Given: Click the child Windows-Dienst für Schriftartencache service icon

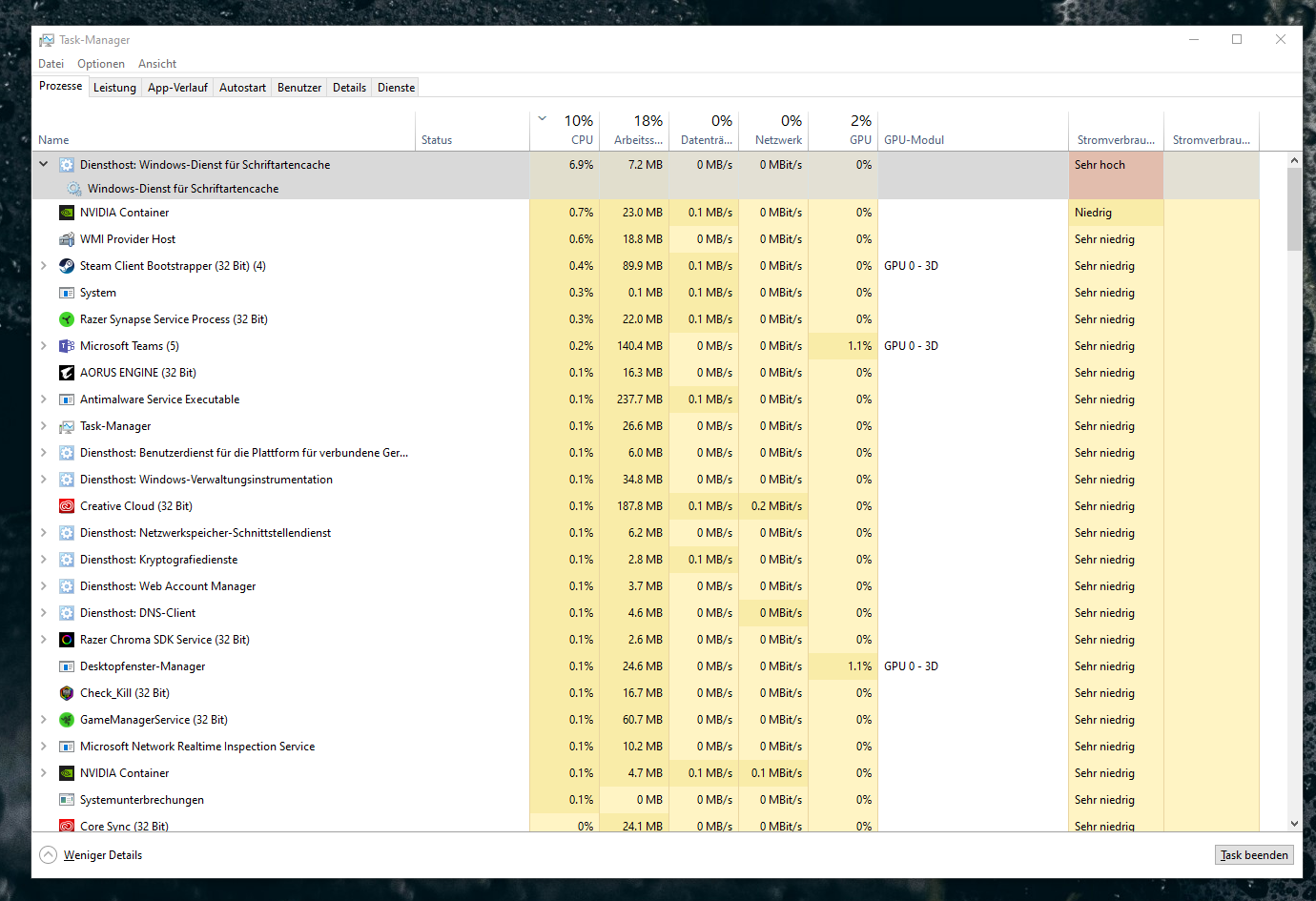Looking at the screenshot, I should tap(74, 189).
